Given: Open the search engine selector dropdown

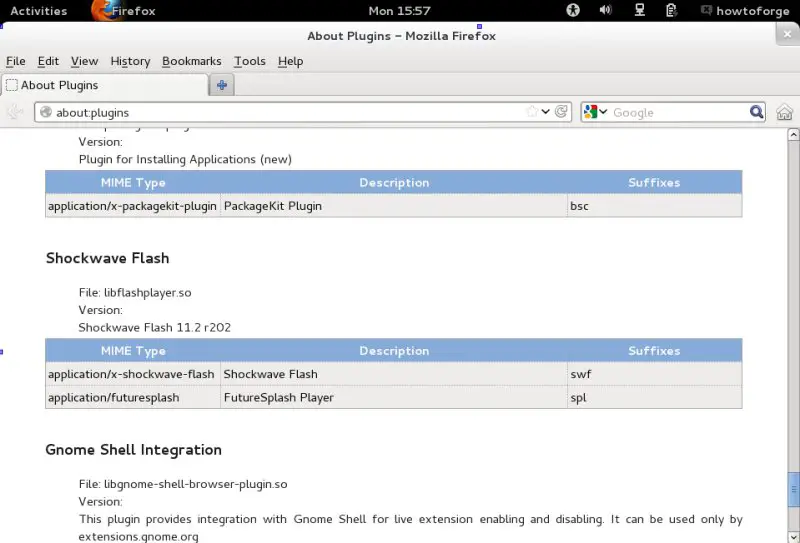Looking at the screenshot, I should [x=595, y=112].
